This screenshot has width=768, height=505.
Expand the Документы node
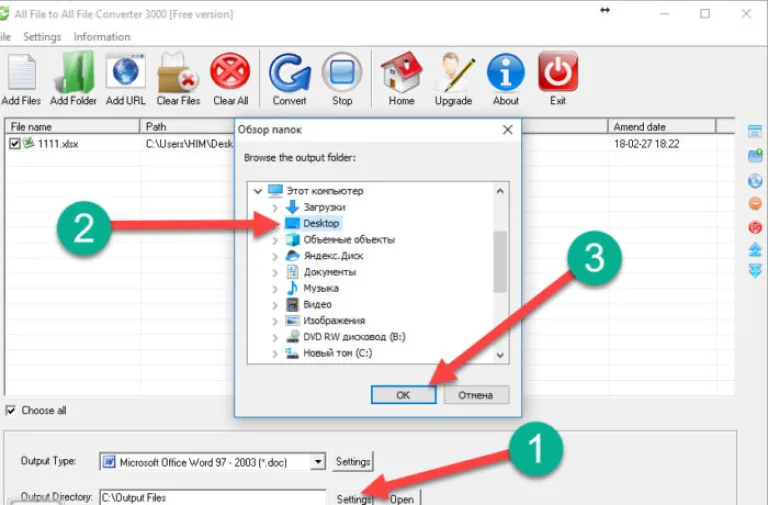point(275,272)
